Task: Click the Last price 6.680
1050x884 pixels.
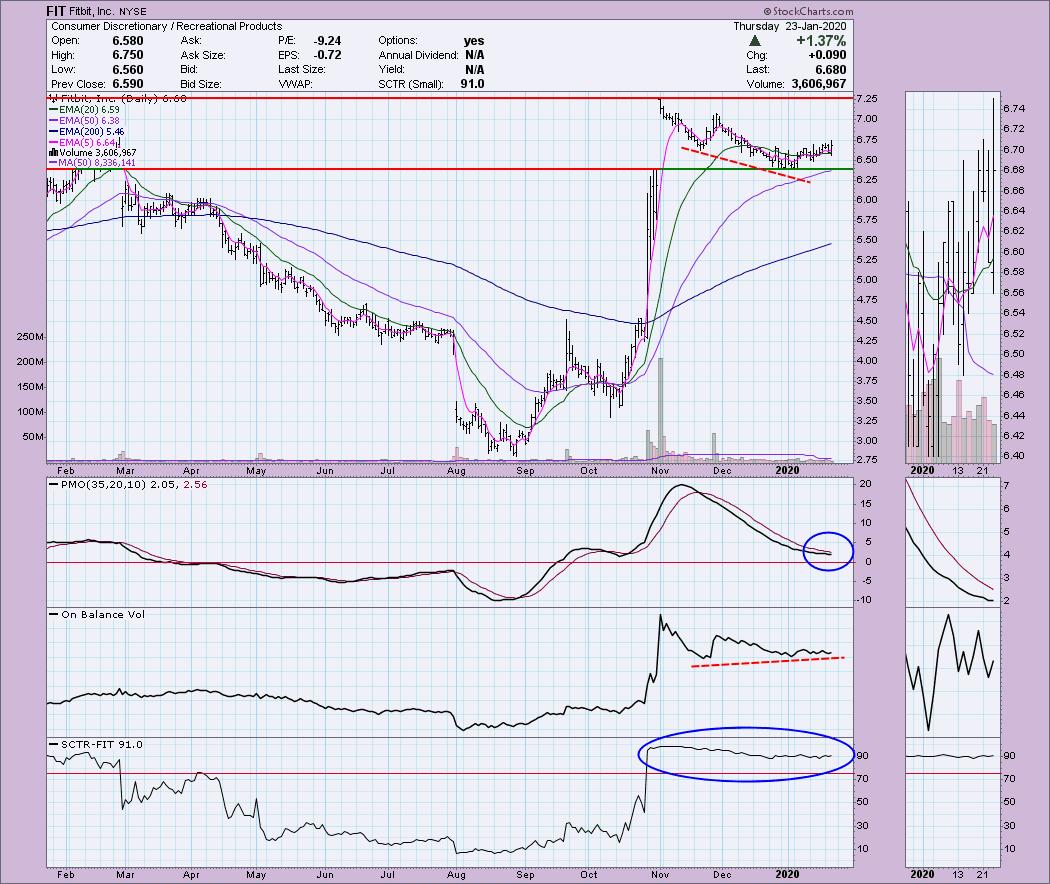Action: (830, 70)
